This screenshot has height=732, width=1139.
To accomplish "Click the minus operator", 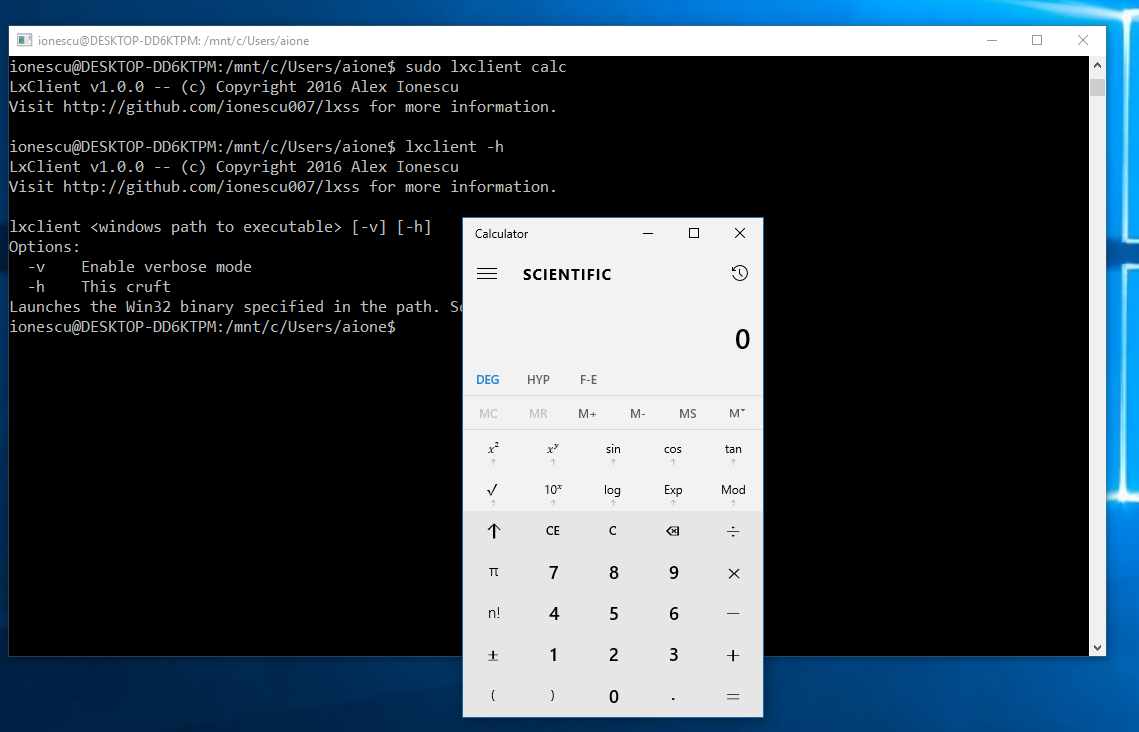I will coord(733,614).
